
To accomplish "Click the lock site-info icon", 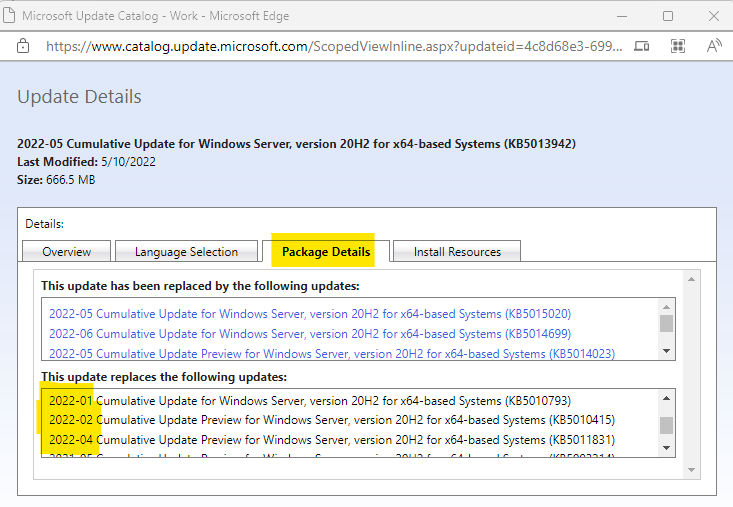I will coord(23,46).
